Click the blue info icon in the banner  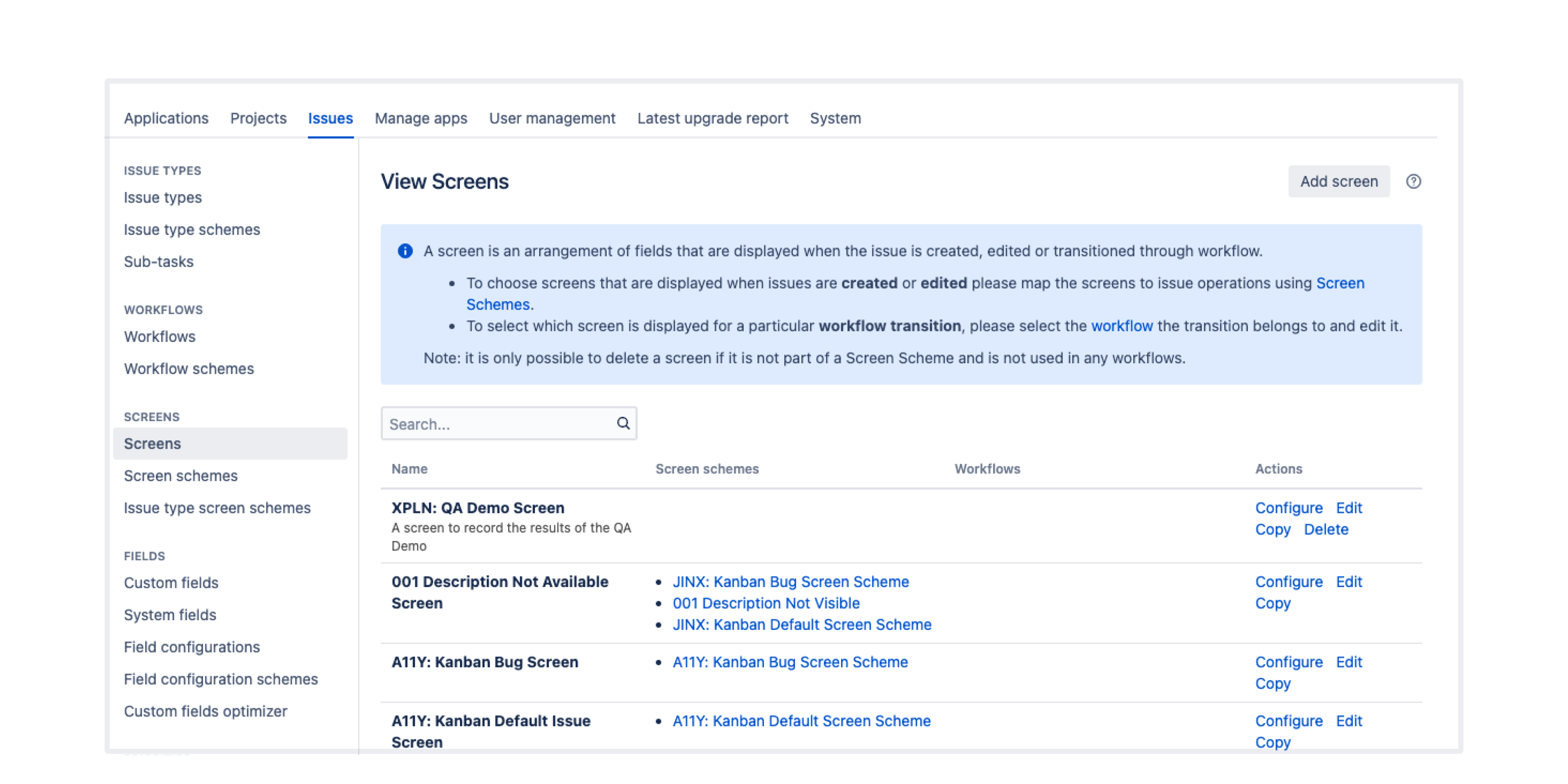tap(405, 251)
